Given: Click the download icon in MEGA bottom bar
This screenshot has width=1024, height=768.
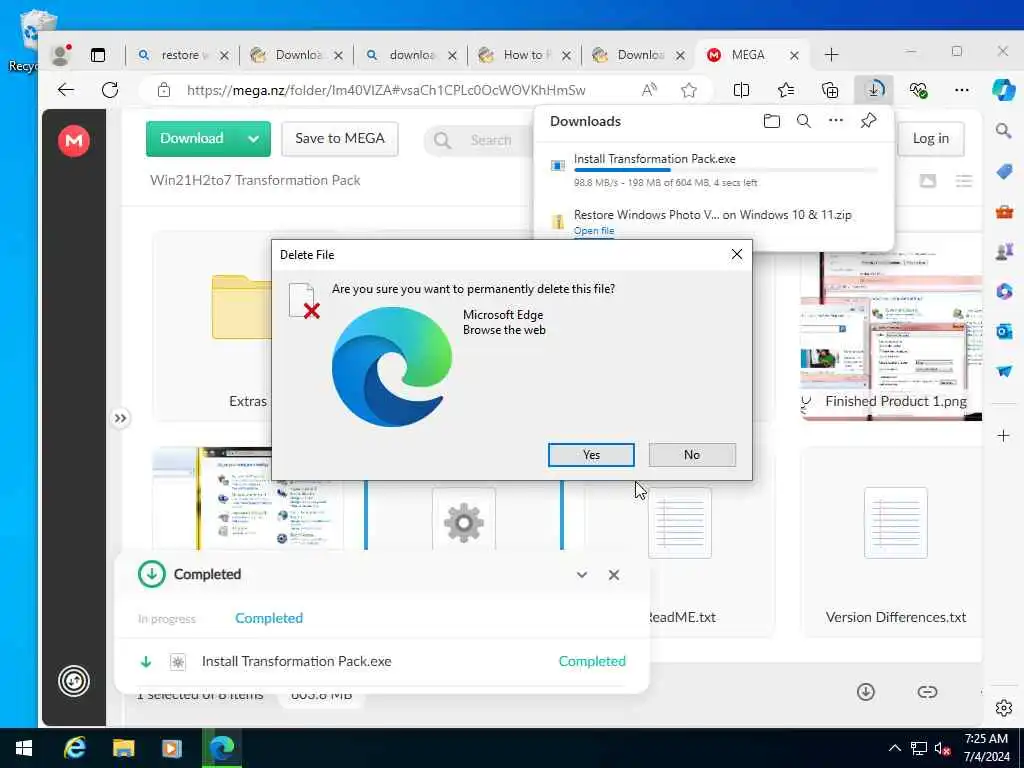Looking at the screenshot, I should (866, 692).
